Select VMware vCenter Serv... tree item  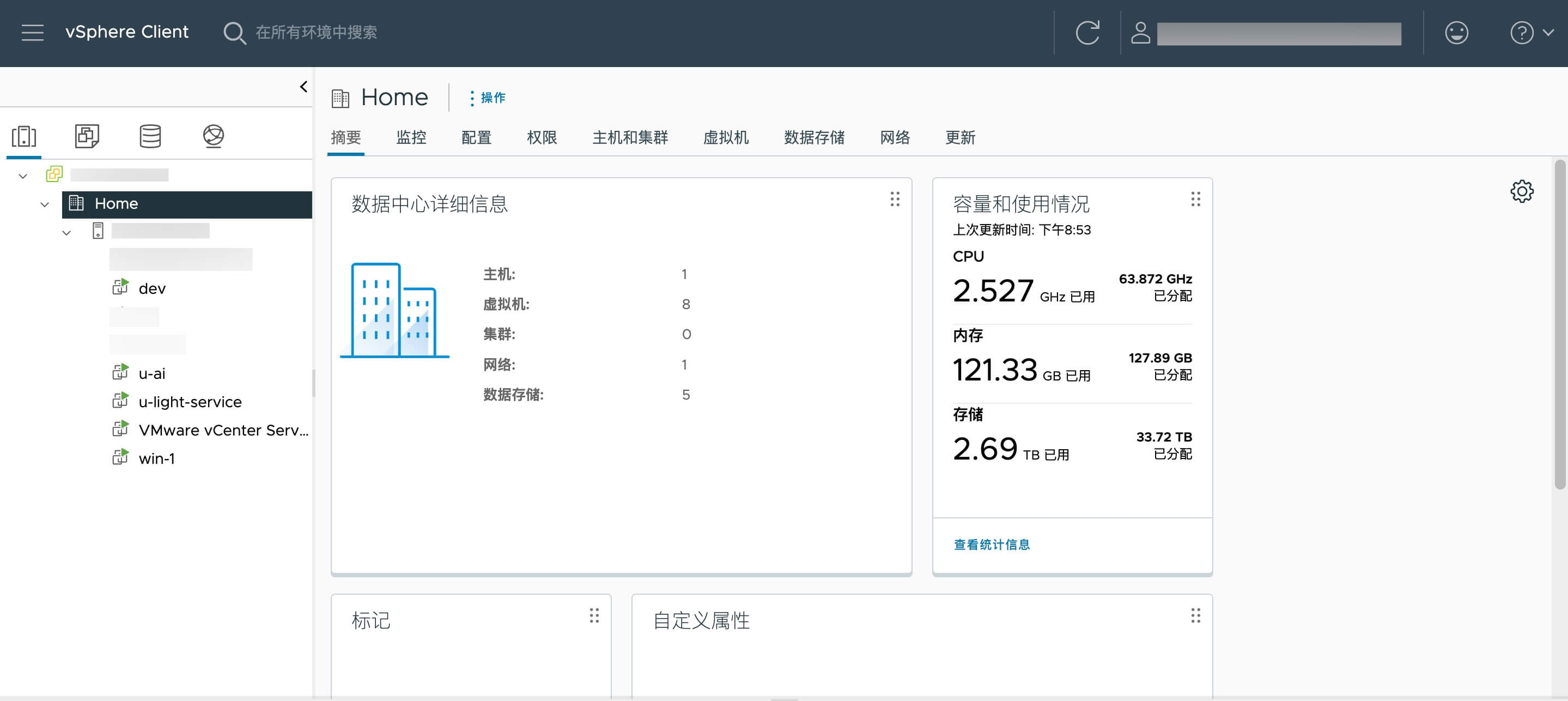pyautogui.click(x=223, y=430)
